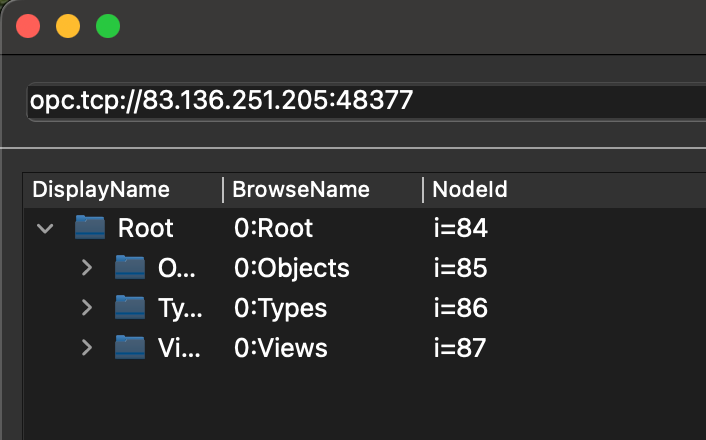The height and width of the screenshot is (440, 706).
Task: Select the i=84 node id cell
Action: click(x=461, y=228)
